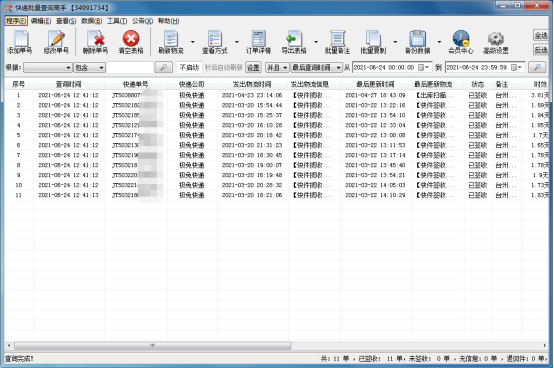Sort by the 序号 column header

click(x=19, y=84)
